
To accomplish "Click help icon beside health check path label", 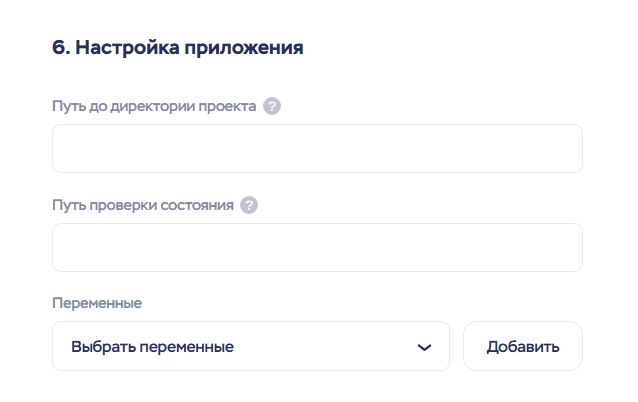I will (x=249, y=205).
